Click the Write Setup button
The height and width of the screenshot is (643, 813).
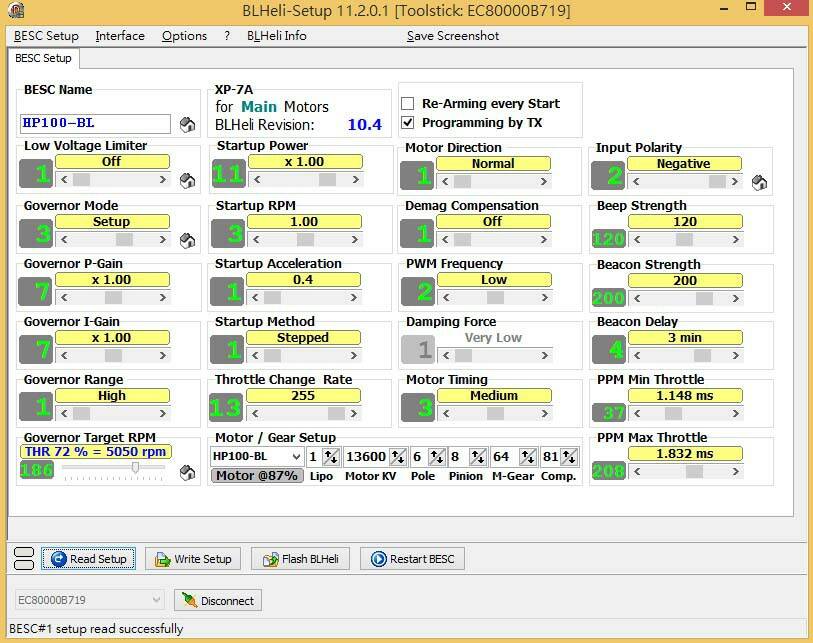pyautogui.click(x=193, y=559)
